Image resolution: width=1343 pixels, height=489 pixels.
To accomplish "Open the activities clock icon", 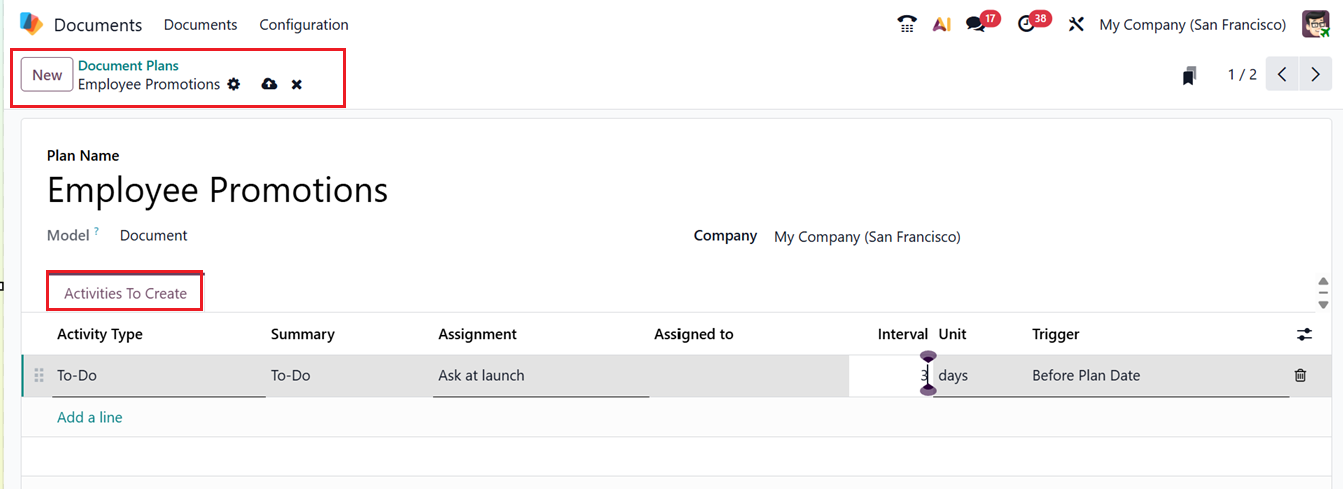I will (1027, 24).
